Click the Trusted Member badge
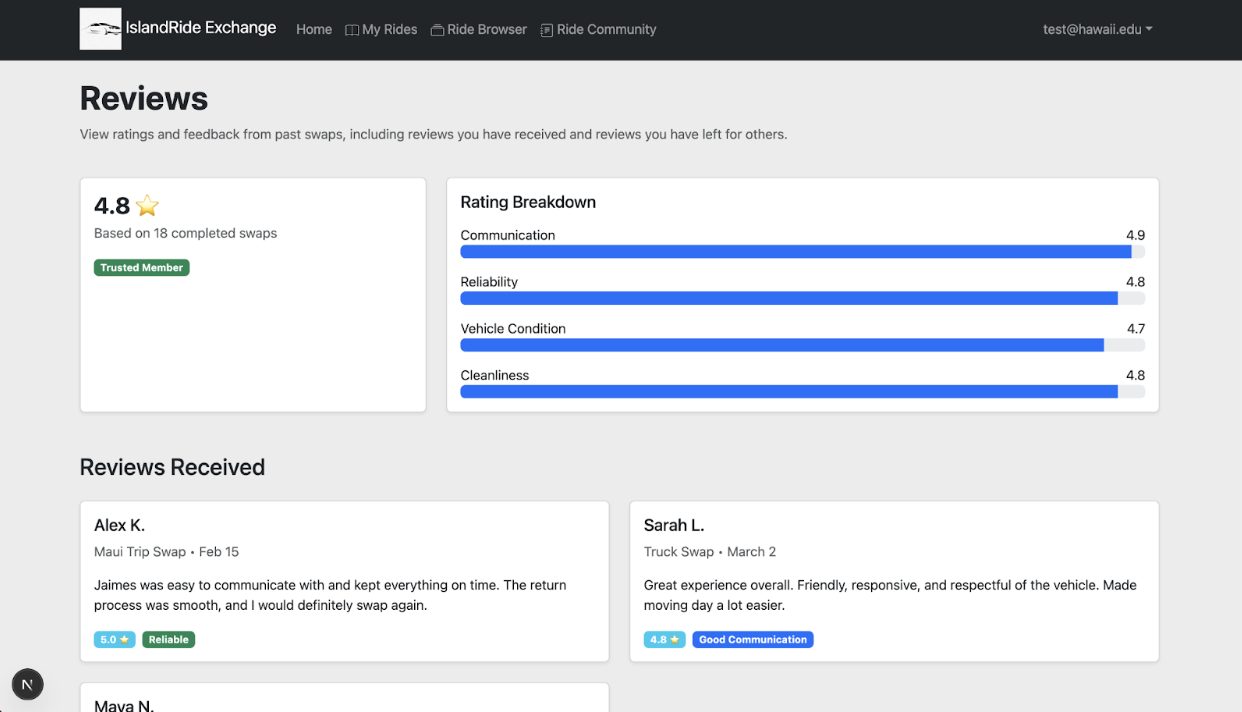 (141, 267)
